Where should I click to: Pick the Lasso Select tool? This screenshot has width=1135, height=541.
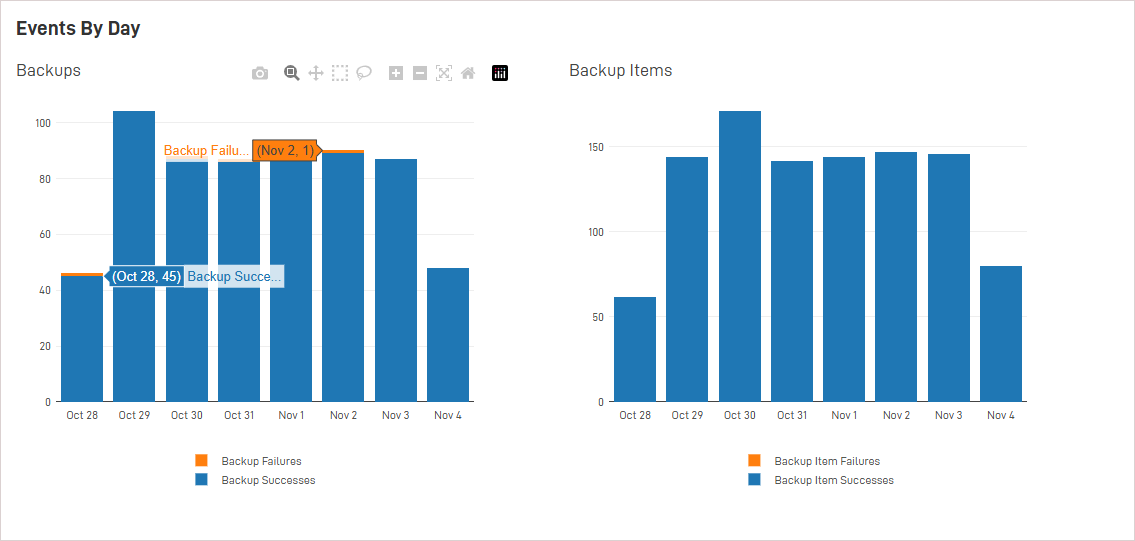(364, 73)
